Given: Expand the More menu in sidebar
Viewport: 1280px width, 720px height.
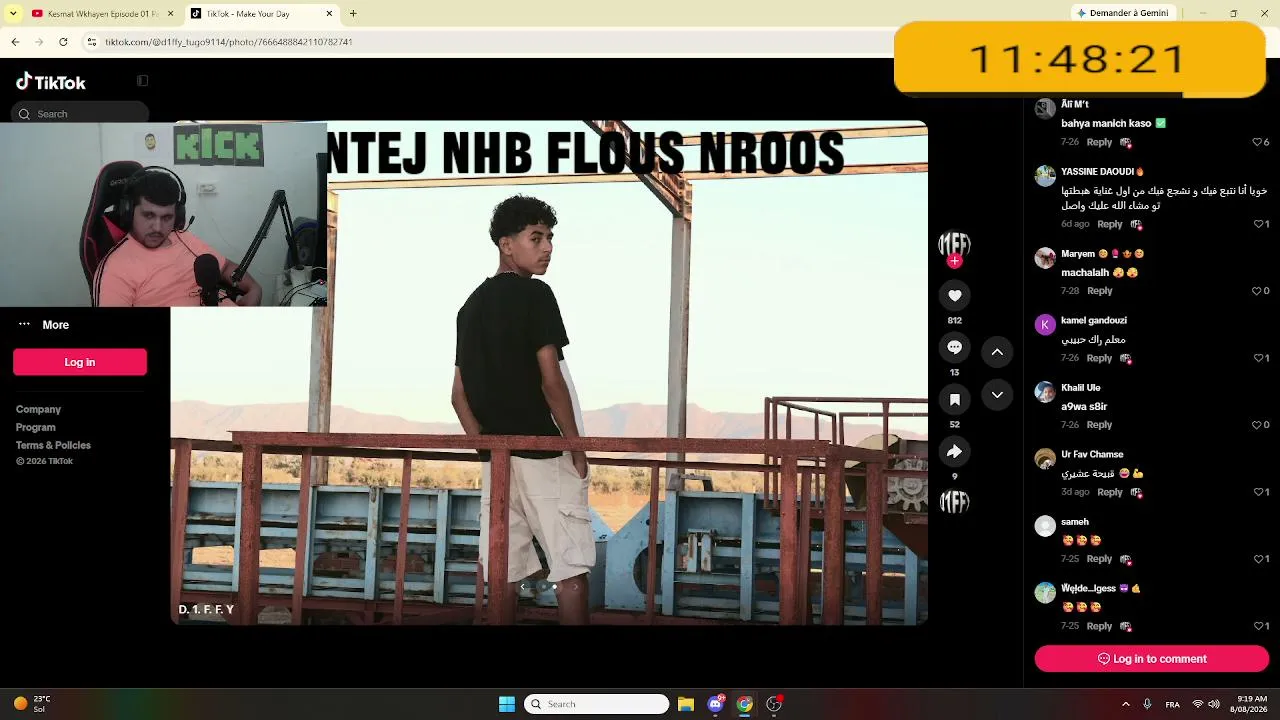Looking at the screenshot, I should [x=43, y=325].
